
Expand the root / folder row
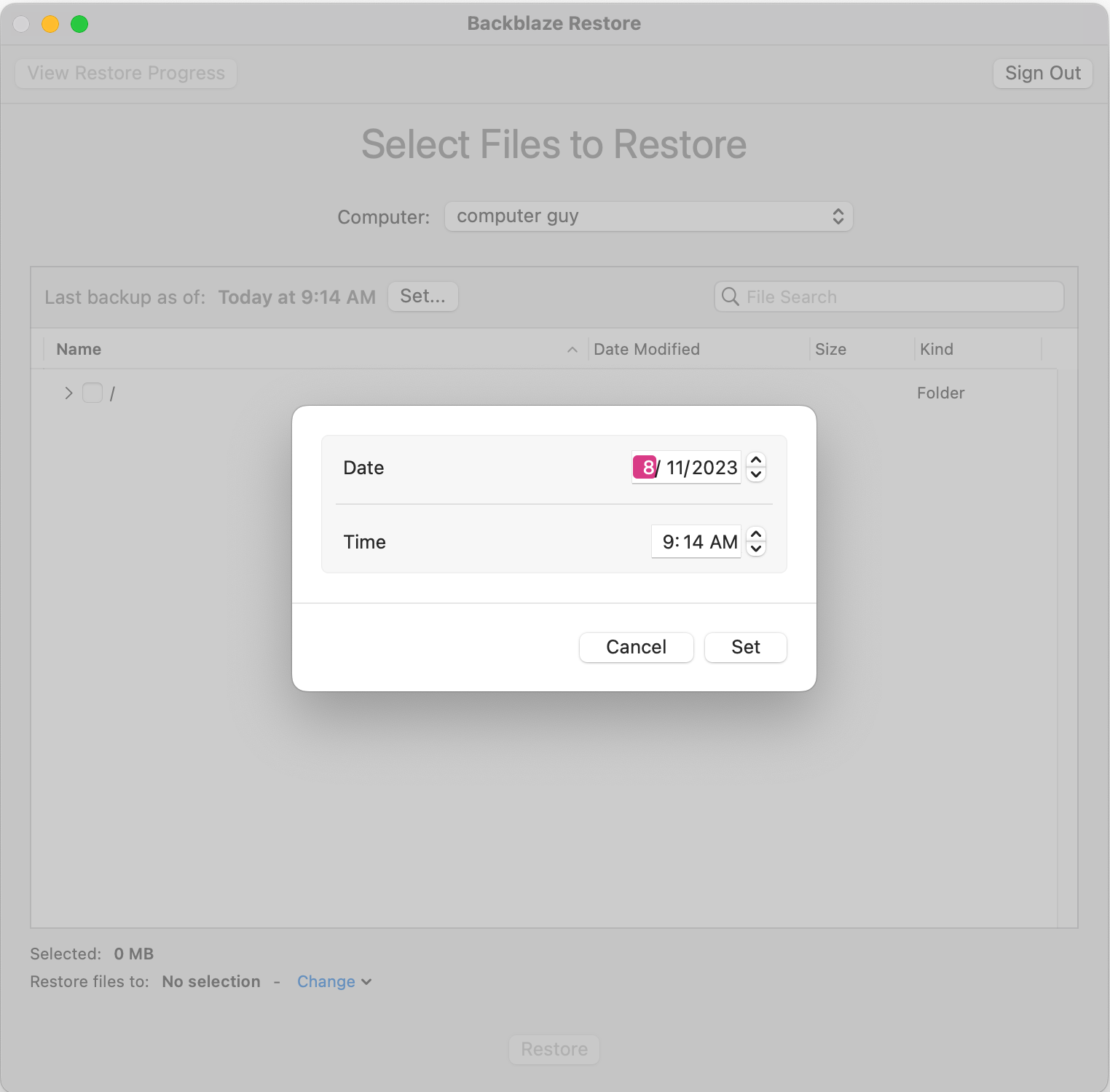[x=68, y=393]
